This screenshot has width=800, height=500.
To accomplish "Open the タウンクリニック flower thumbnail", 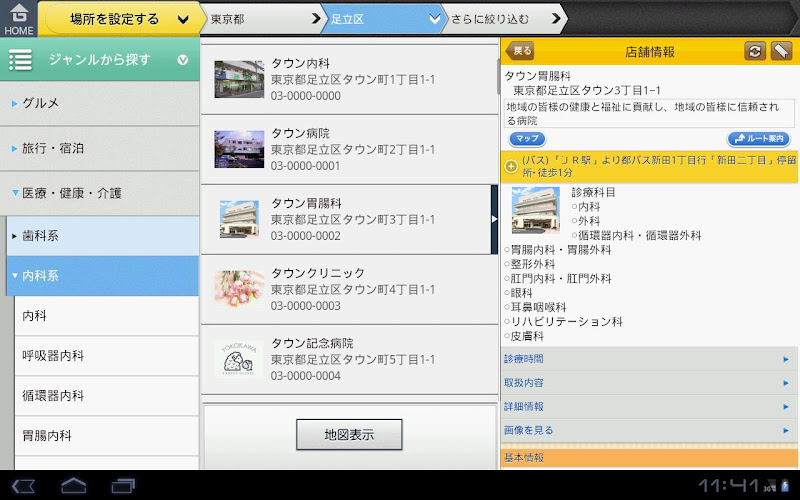I will (239, 289).
